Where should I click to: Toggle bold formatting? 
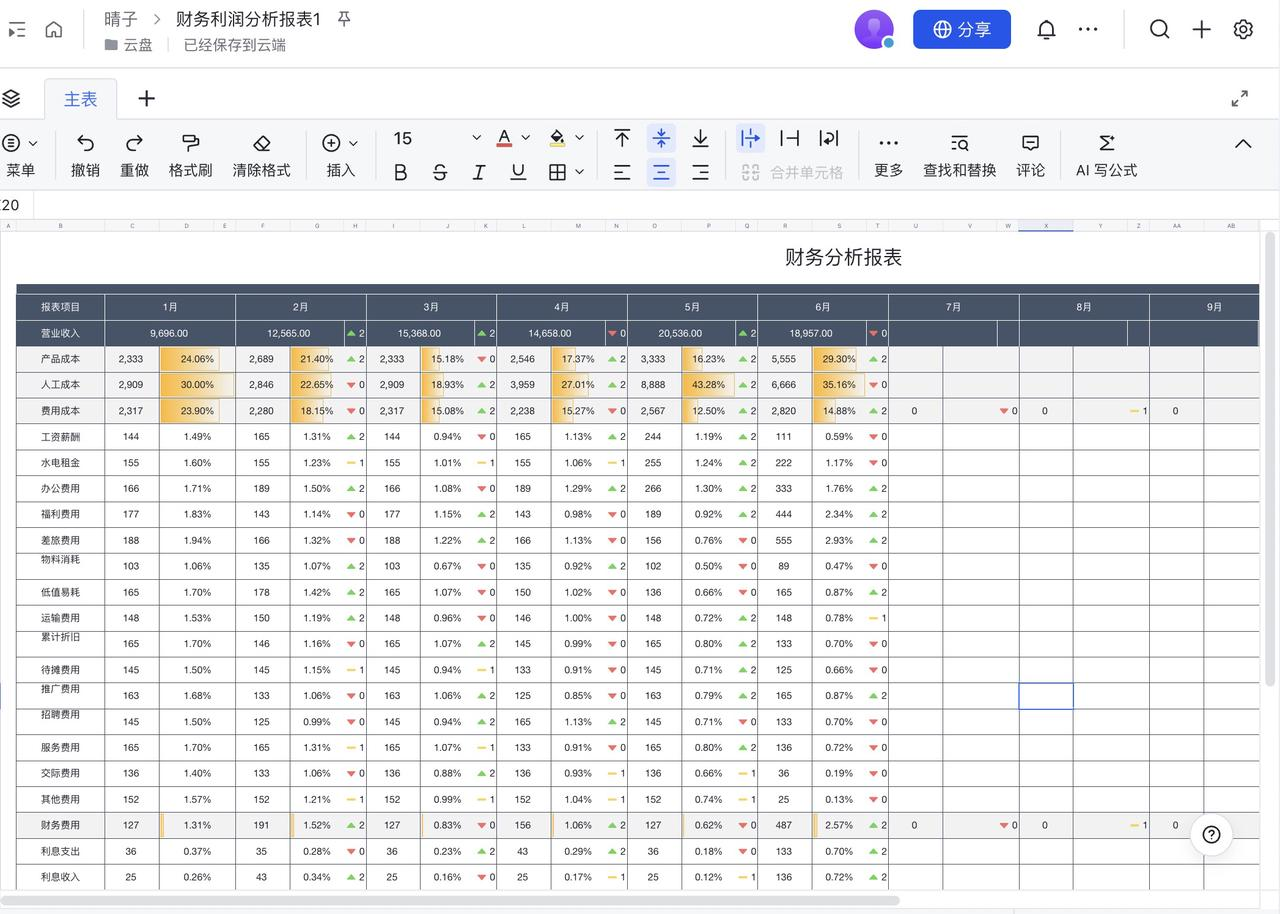pyautogui.click(x=401, y=173)
